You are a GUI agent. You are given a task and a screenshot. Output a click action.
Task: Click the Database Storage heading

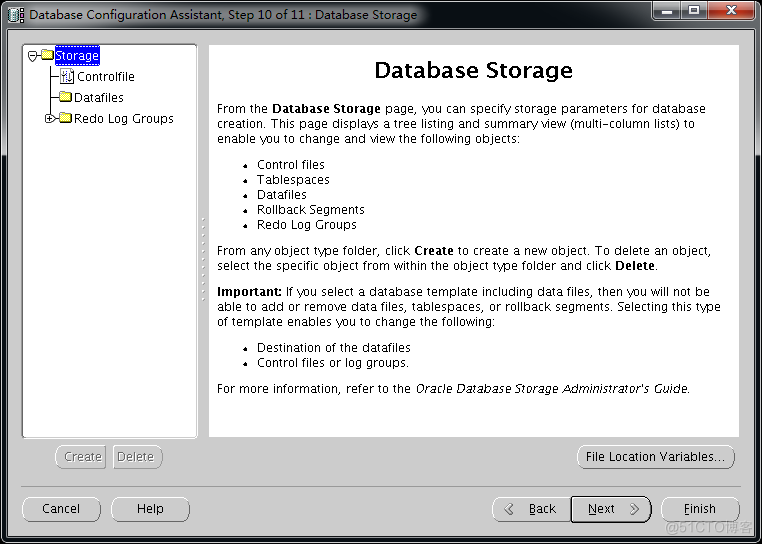click(x=474, y=70)
